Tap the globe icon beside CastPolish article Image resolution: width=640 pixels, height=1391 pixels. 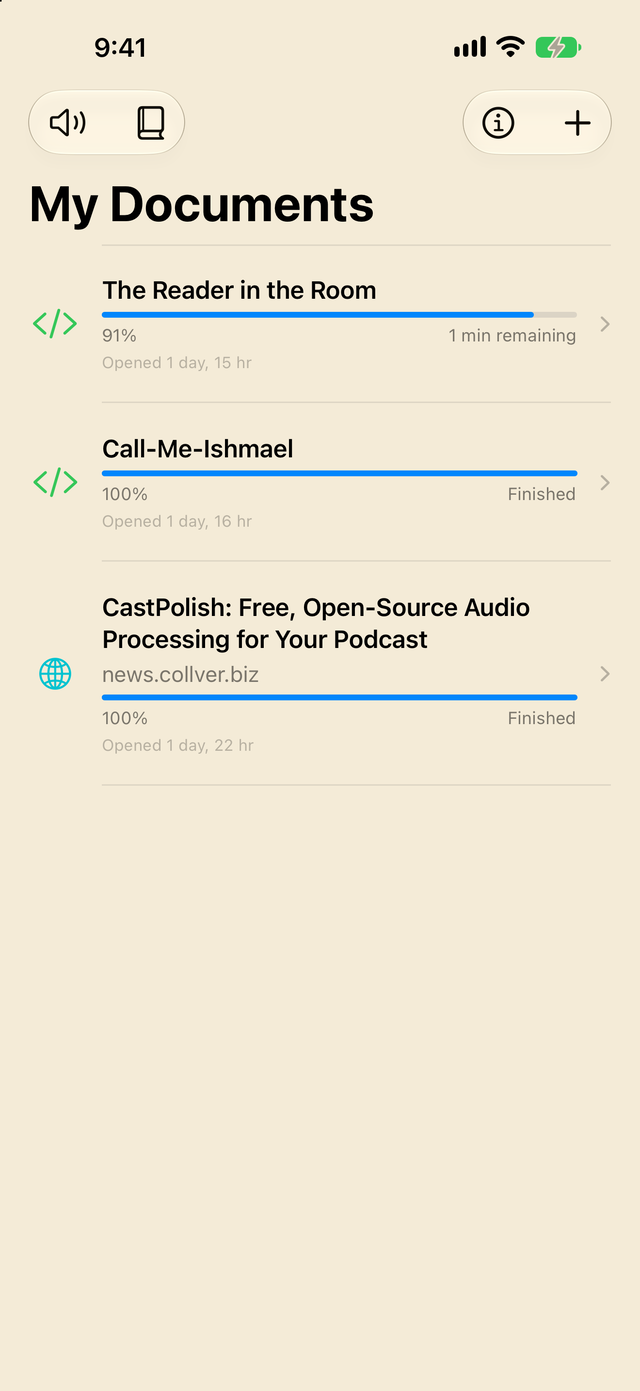[55, 674]
